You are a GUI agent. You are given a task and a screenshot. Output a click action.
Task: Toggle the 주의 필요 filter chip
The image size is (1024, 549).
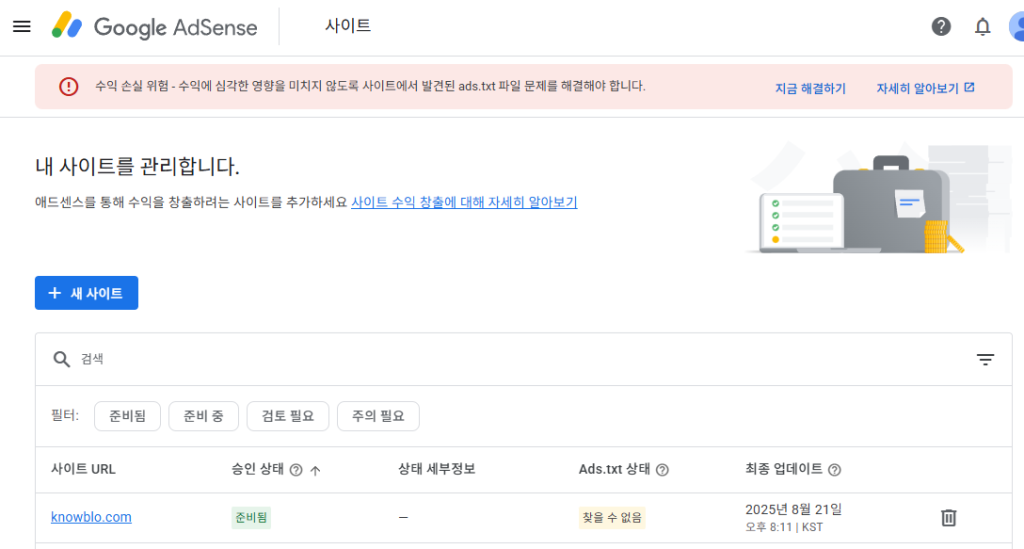(378, 416)
